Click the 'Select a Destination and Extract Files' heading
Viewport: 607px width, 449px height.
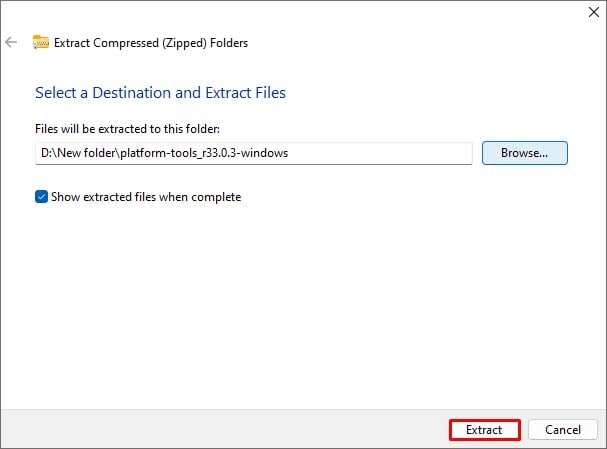(x=160, y=93)
